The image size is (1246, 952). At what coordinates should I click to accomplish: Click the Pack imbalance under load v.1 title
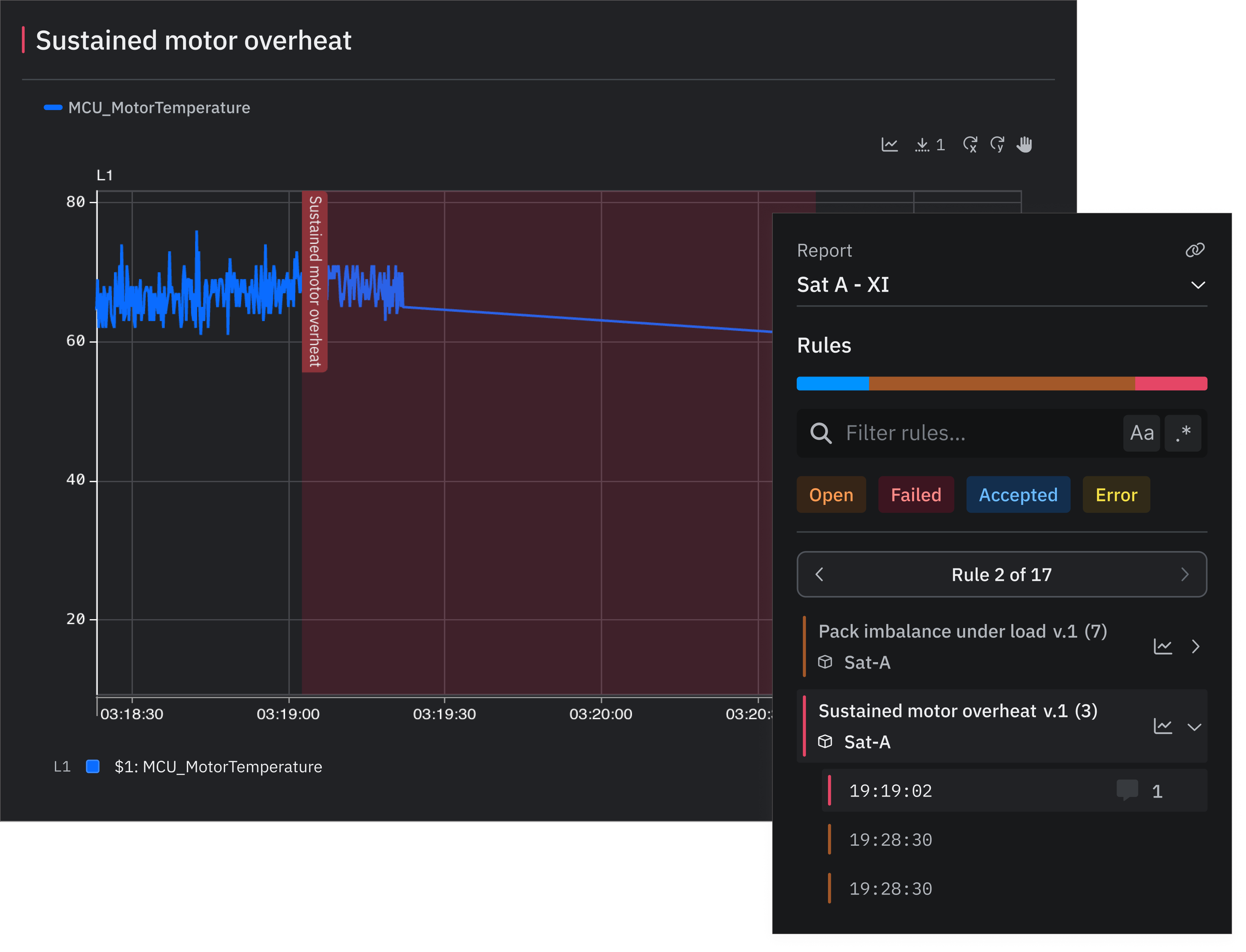coord(963,631)
